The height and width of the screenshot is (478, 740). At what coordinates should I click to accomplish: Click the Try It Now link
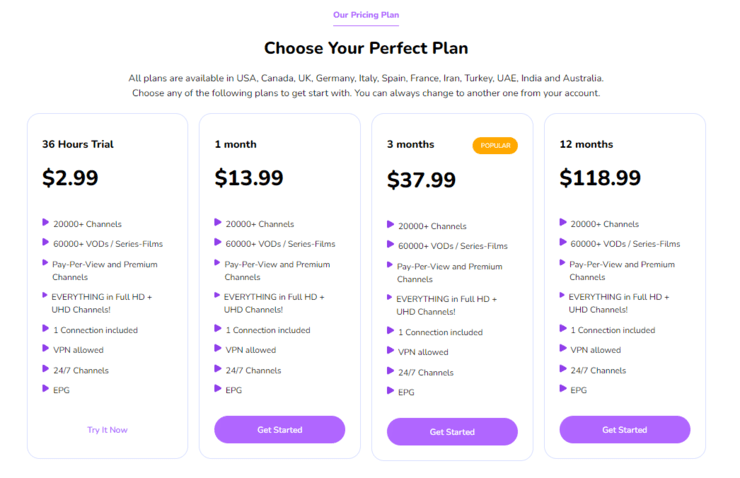(x=107, y=430)
